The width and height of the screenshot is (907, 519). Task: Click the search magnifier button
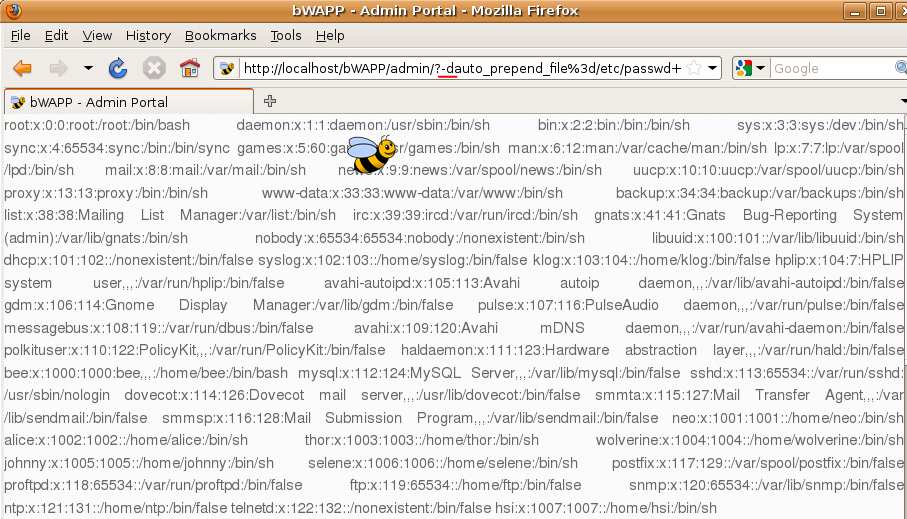click(901, 68)
